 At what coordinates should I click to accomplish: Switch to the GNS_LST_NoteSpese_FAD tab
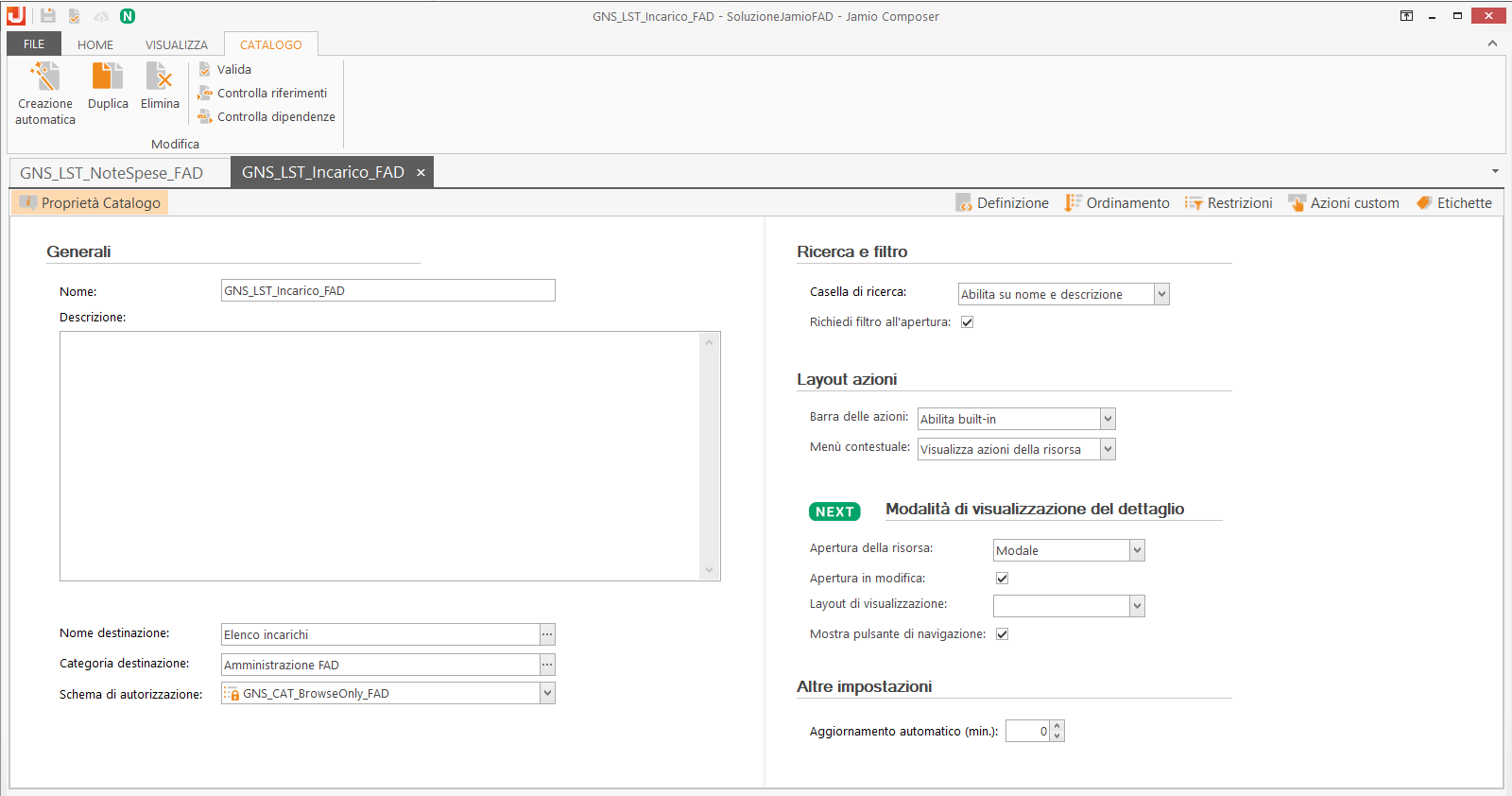(112, 173)
